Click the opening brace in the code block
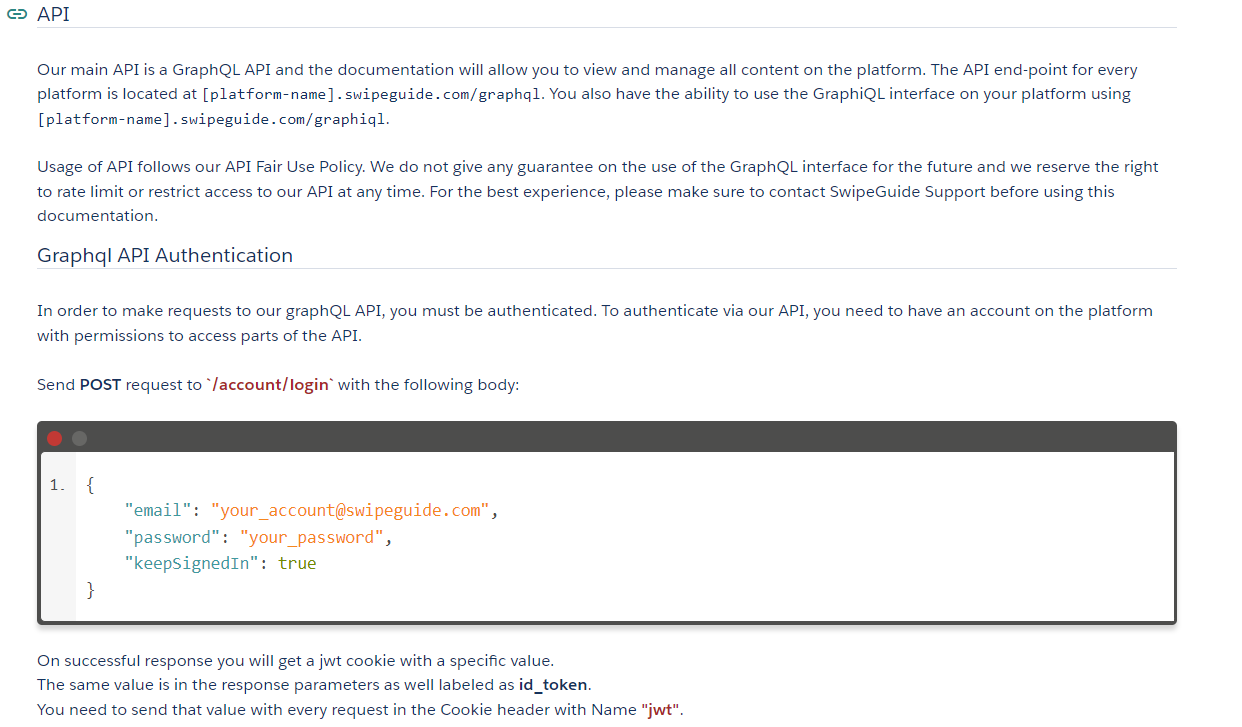The width and height of the screenshot is (1242, 727). [91, 485]
